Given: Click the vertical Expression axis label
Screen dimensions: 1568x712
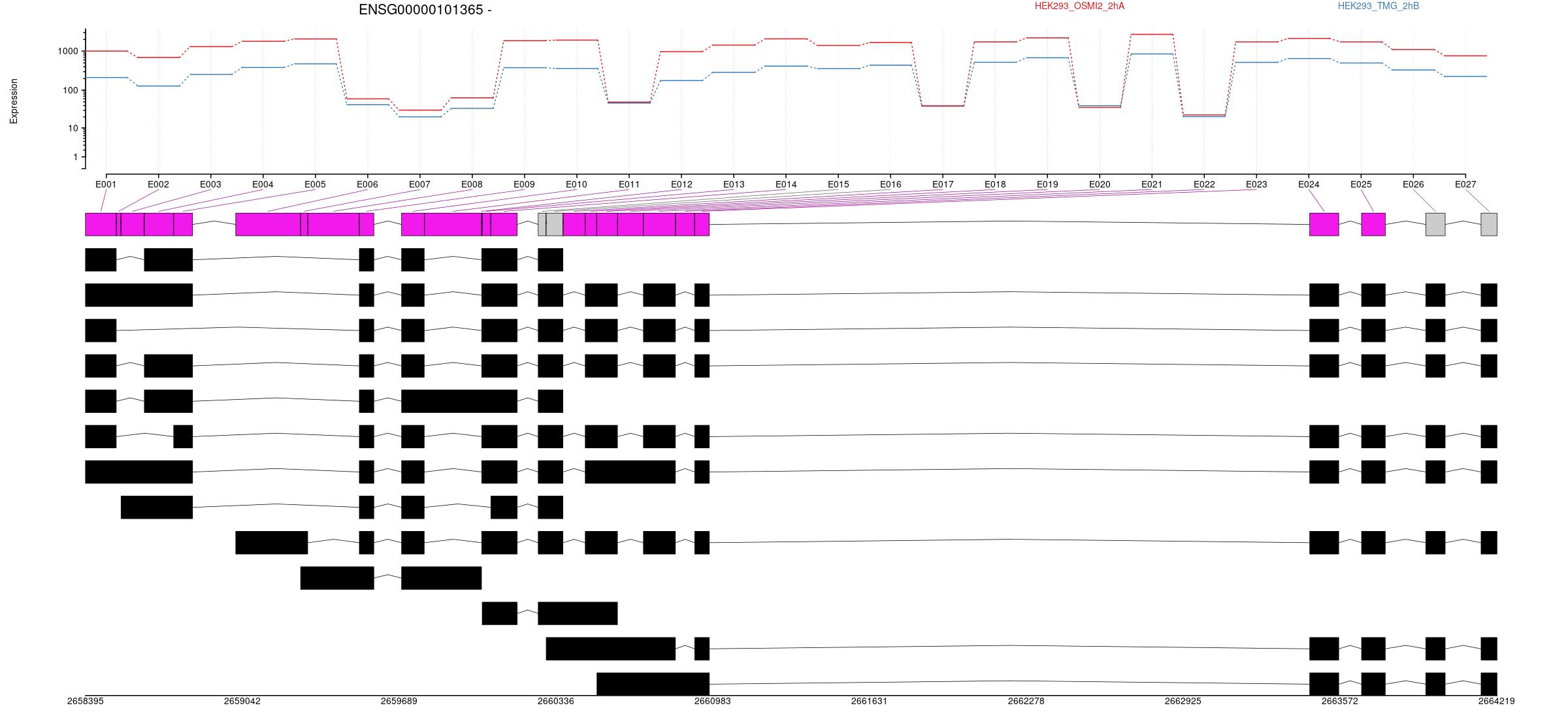Looking at the screenshot, I should tap(14, 101).
